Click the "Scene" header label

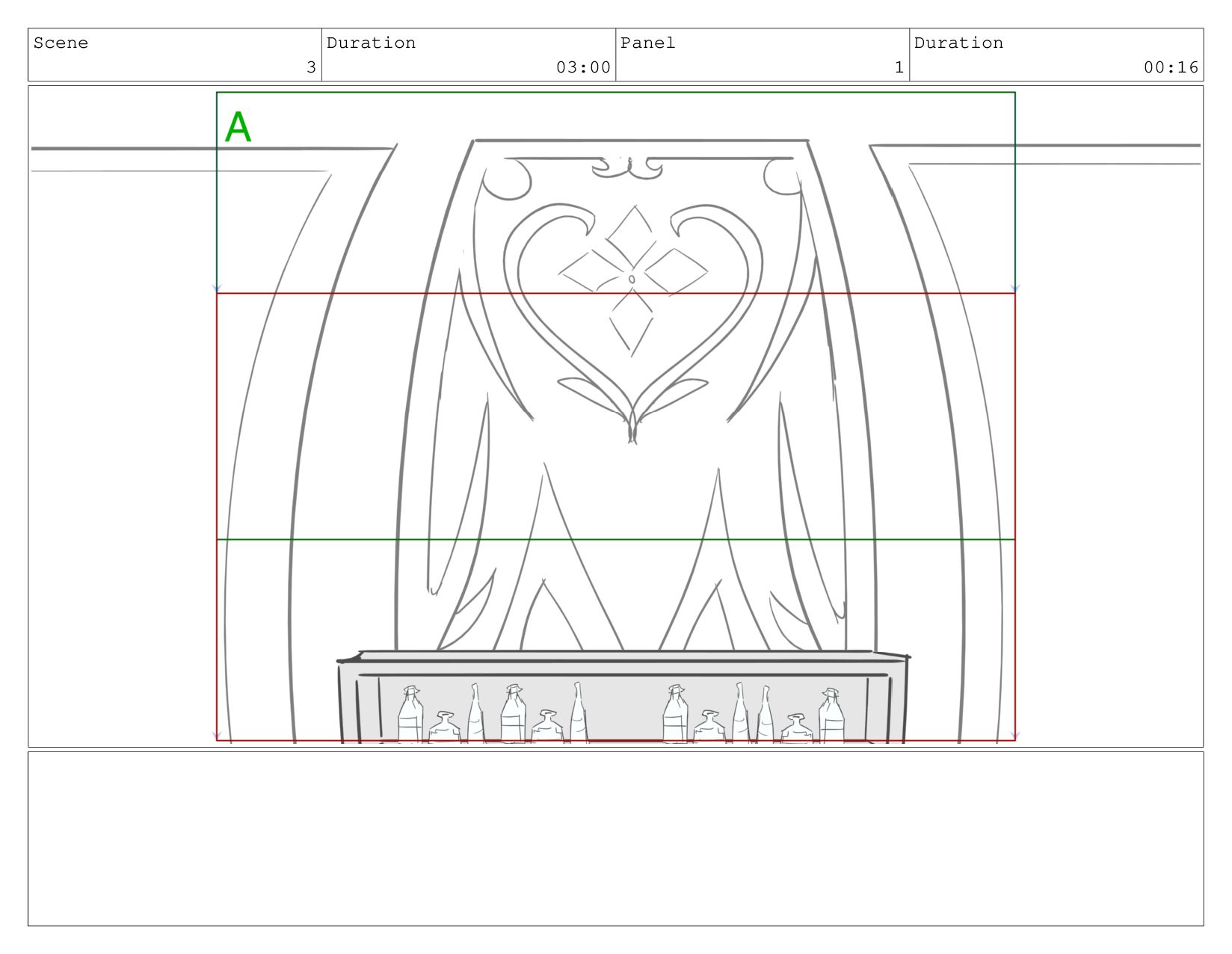click(x=61, y=43)
